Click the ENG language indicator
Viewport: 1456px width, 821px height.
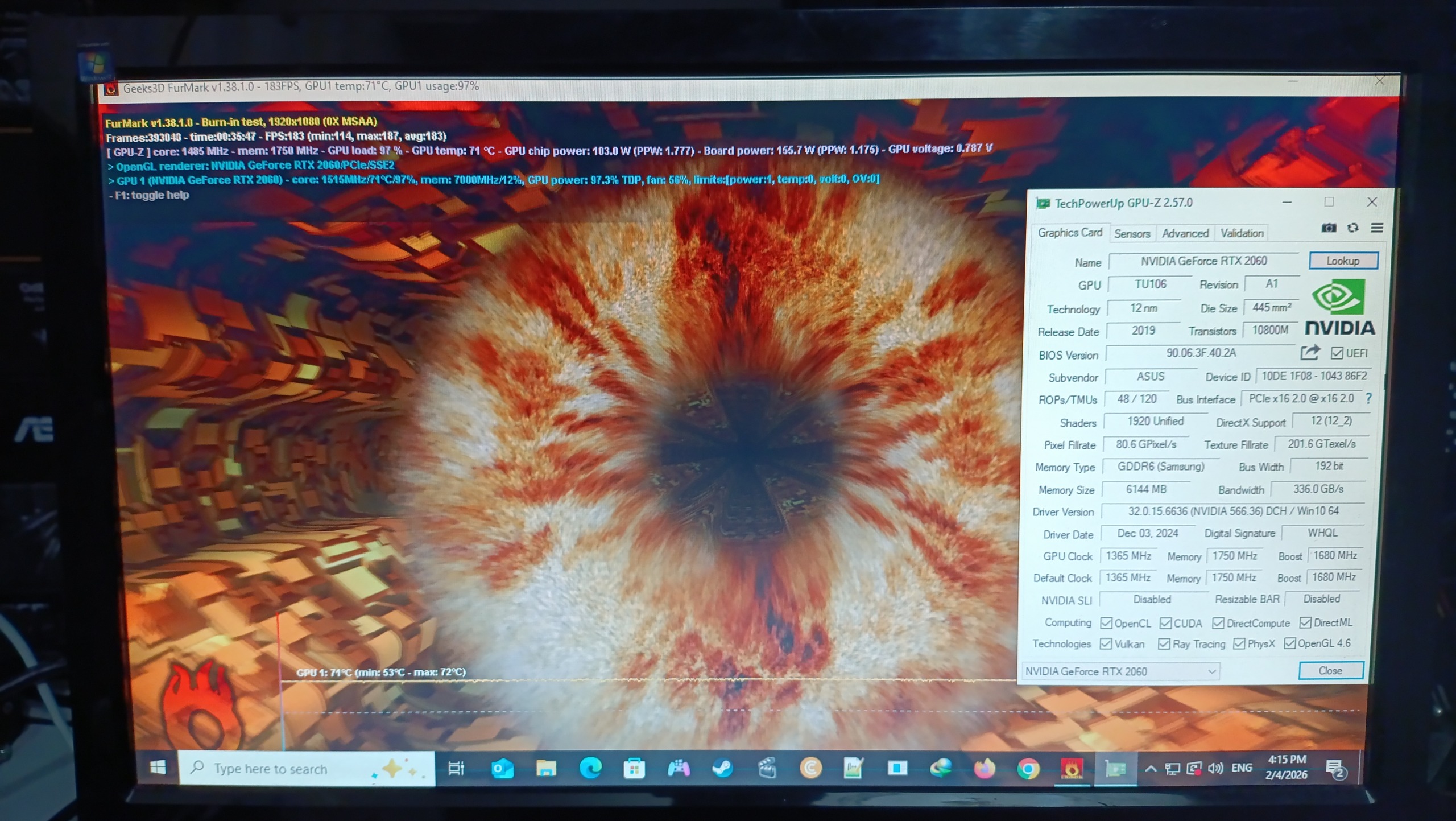[x=1242, y=768]
